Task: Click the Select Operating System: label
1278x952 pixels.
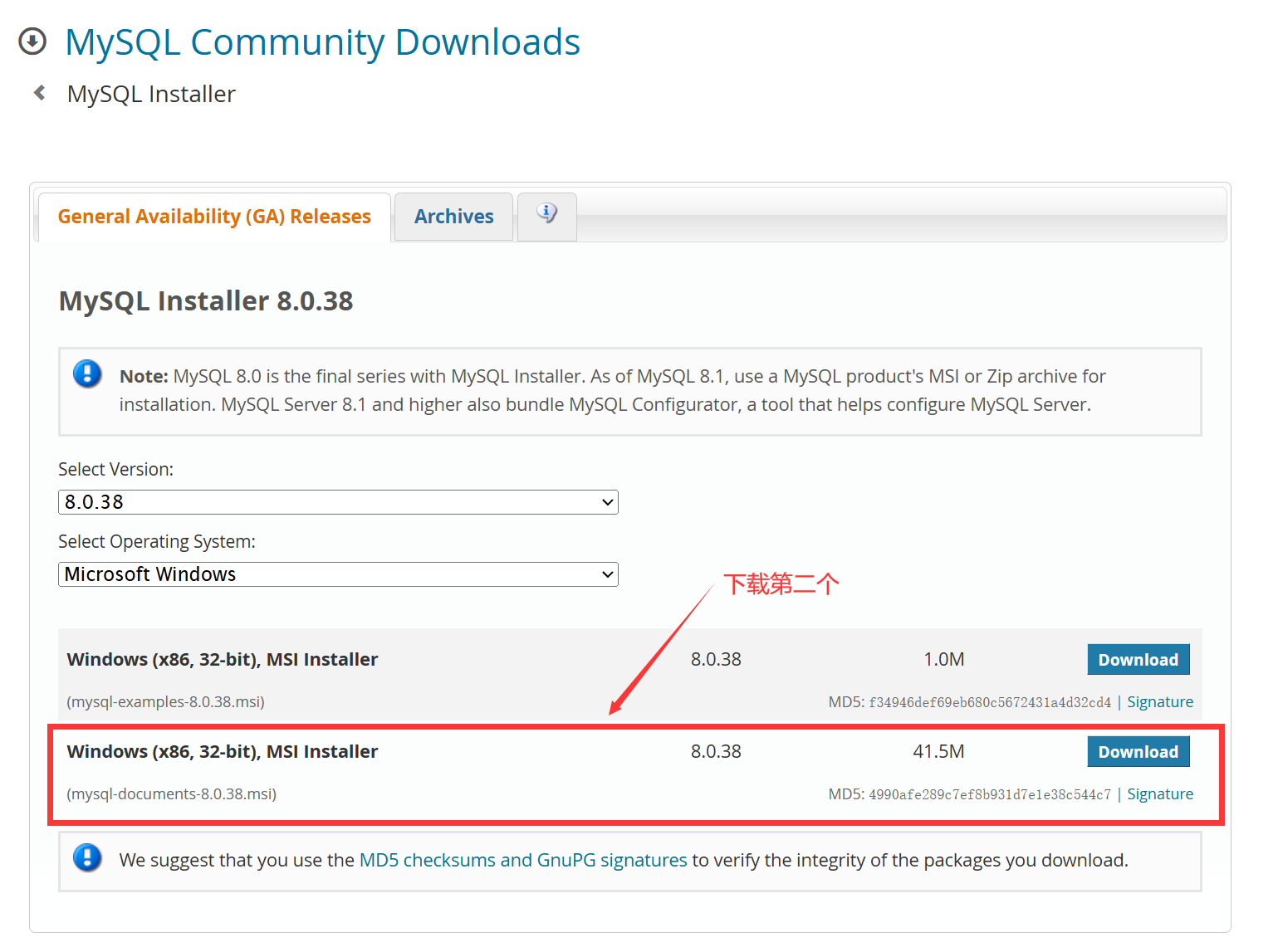Action: 157,542
